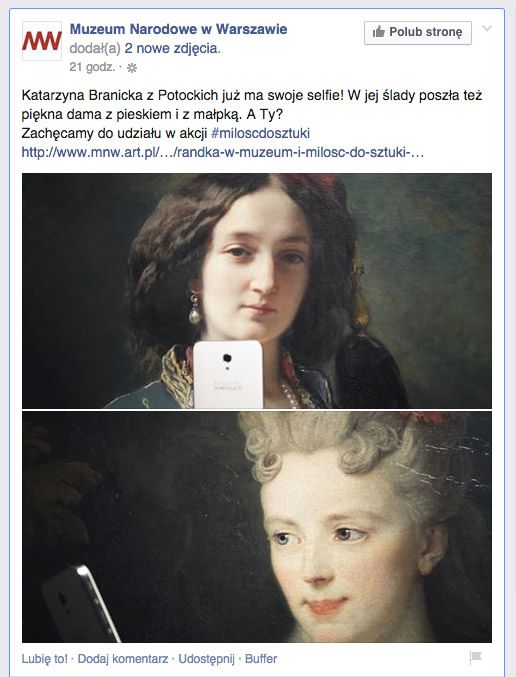Open the '2 nowe zdjęcia' album link
The height and width of the screenshot is (677, 516).
pyautogui.click(x=172, y=48)
